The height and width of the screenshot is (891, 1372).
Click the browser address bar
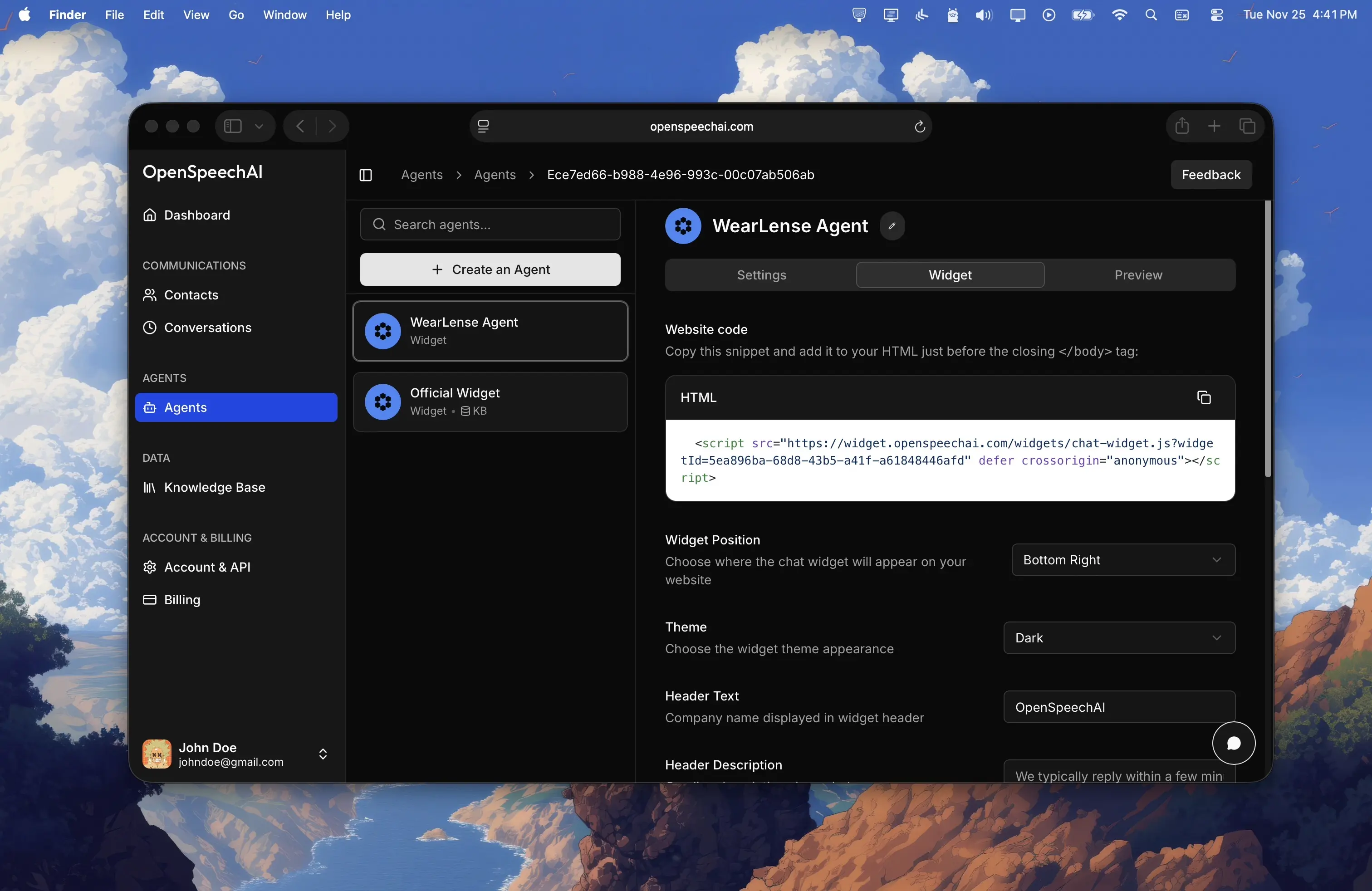coord(701,126)
